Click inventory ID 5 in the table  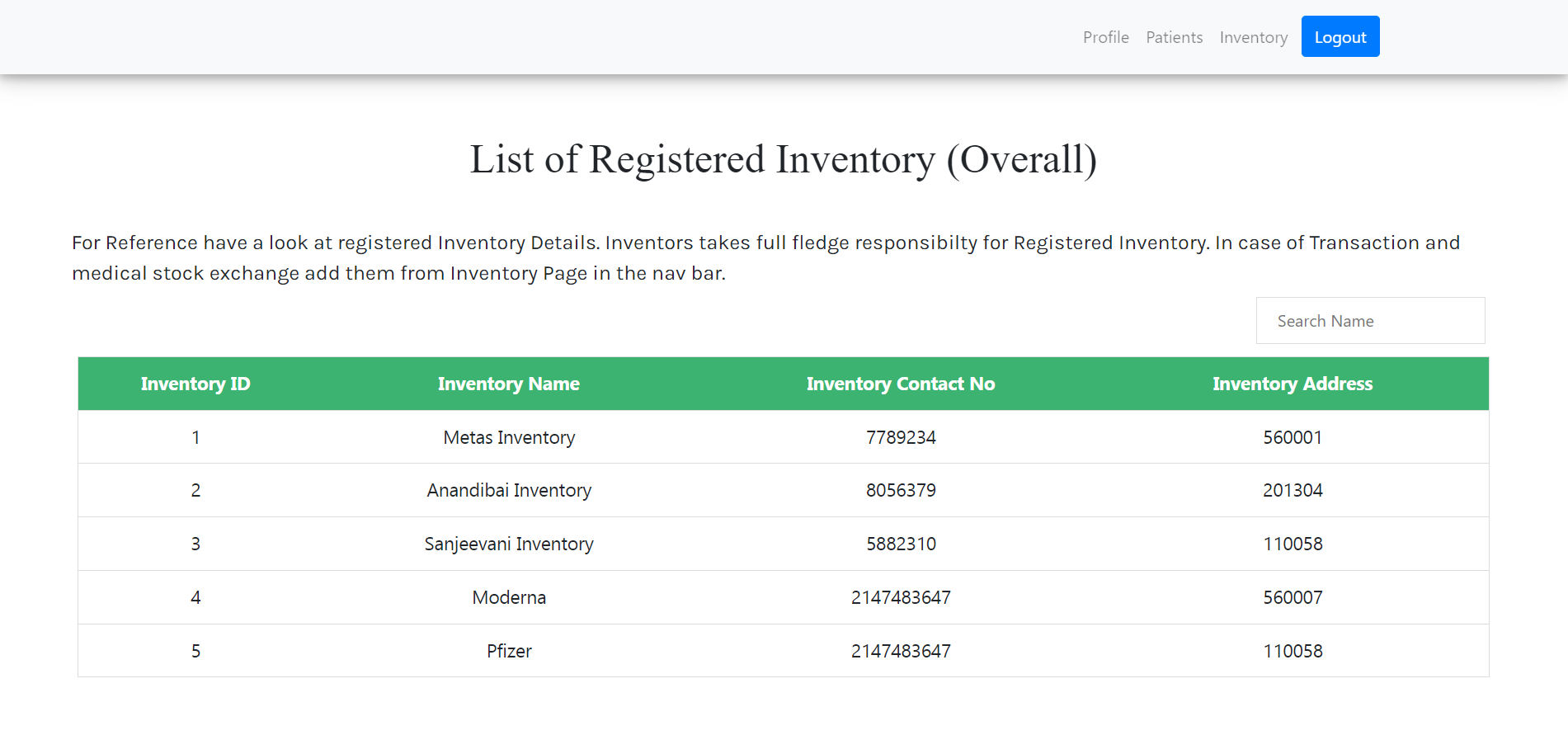pyautogui.click(x=195, y=651)
